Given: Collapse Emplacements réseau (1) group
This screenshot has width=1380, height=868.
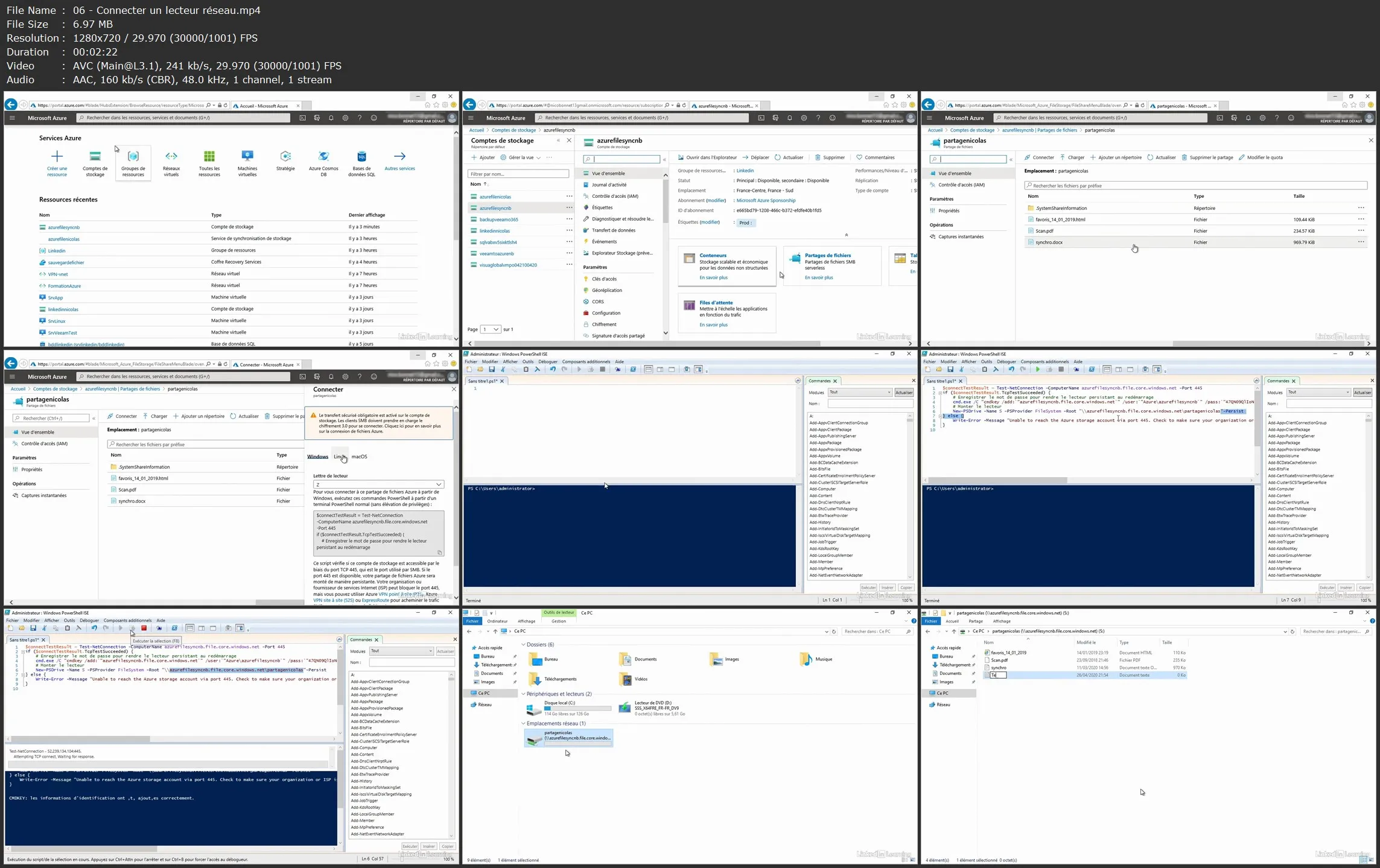Looking at the screenshot, I should (x=523, y=723).
